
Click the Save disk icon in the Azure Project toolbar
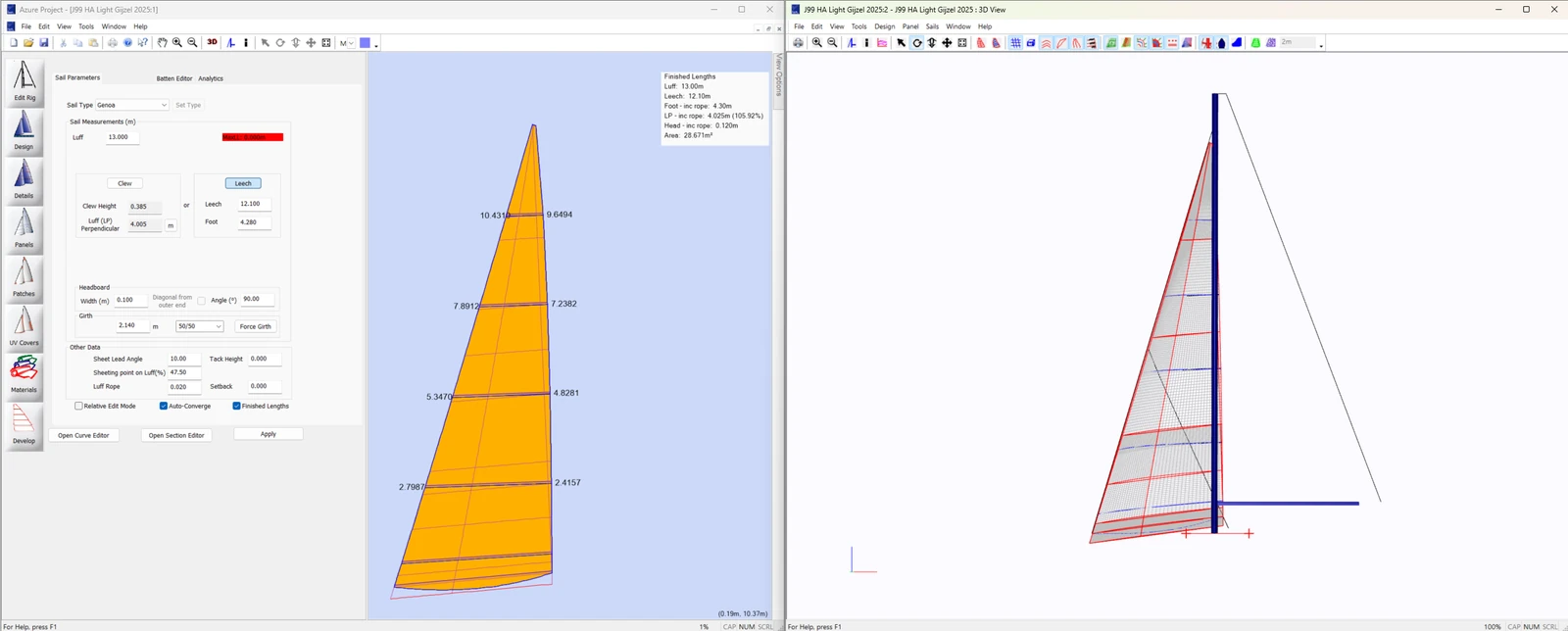[44, 43]
